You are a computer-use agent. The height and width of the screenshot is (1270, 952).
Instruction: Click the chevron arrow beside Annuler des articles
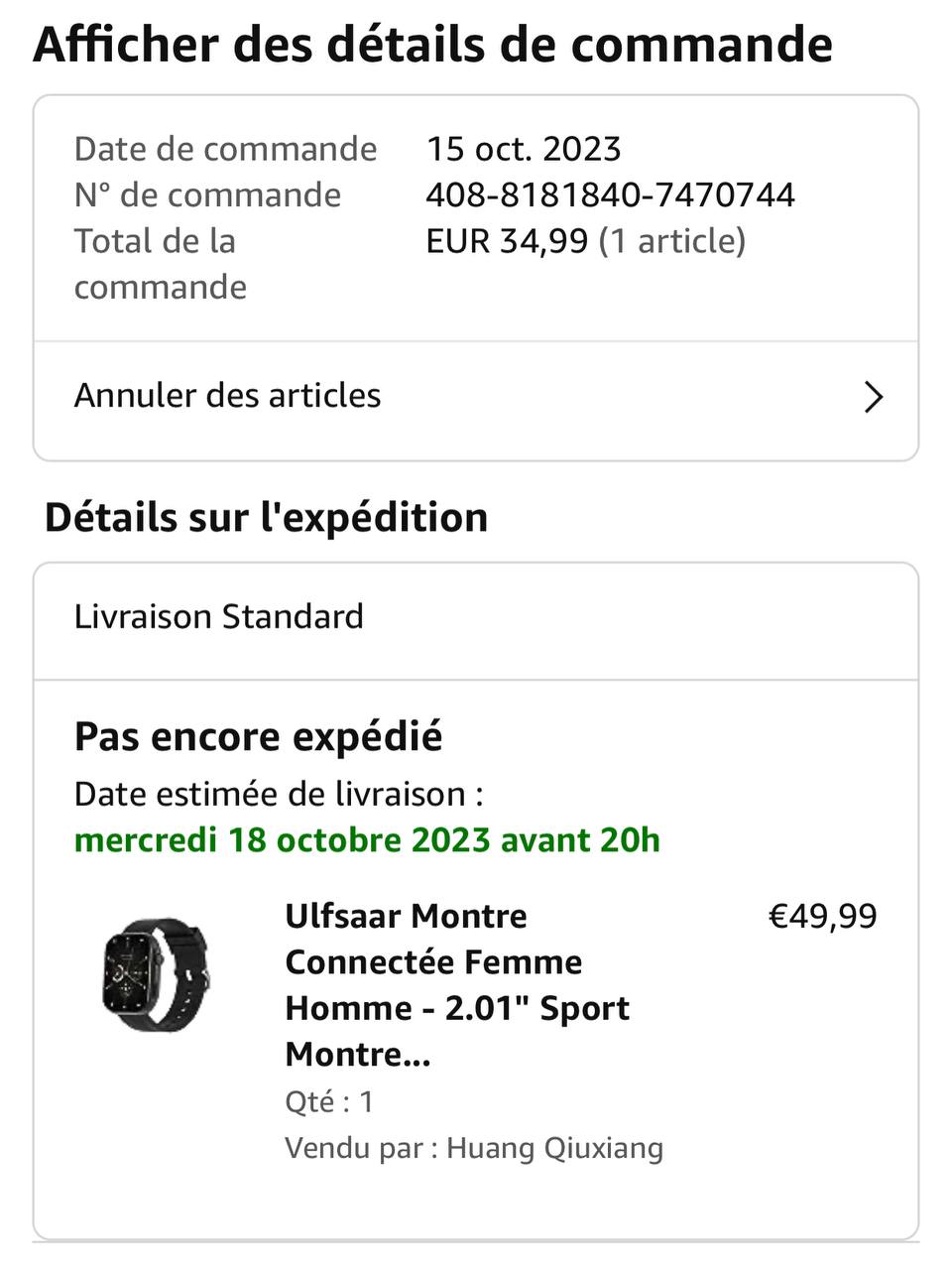[x=873, y=397]
